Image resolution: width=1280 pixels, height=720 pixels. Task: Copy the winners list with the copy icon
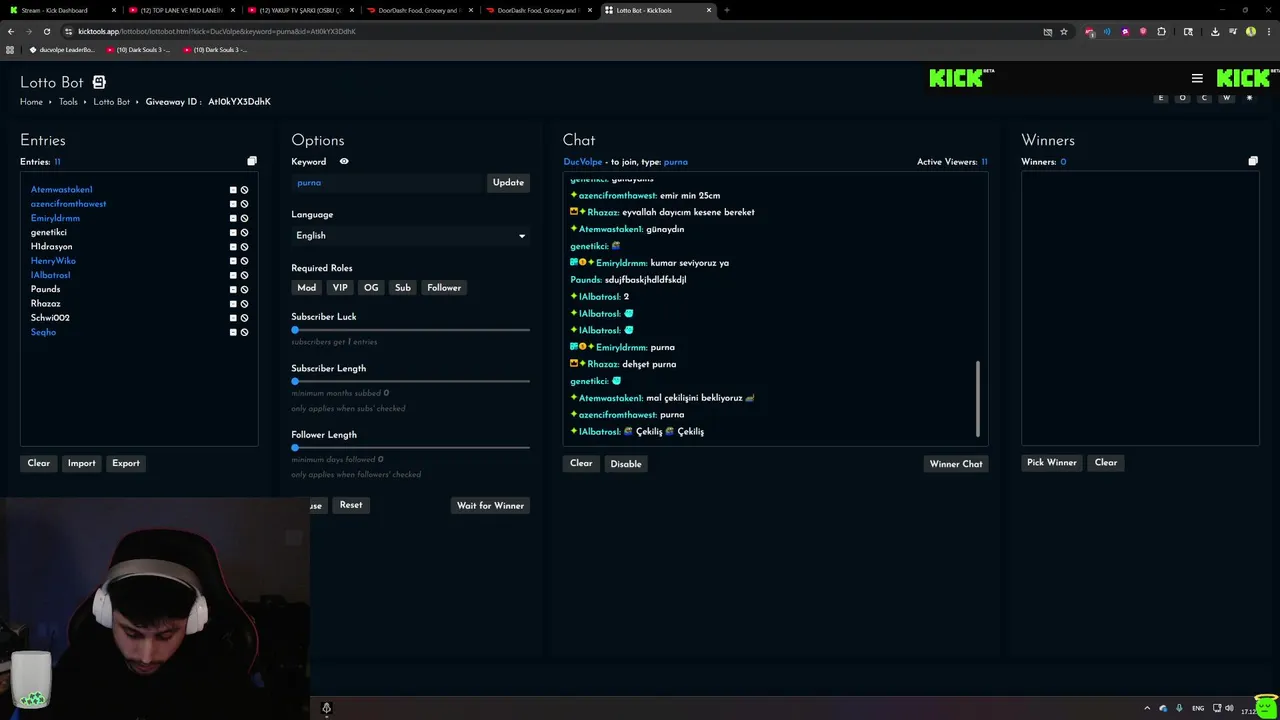1253,161
